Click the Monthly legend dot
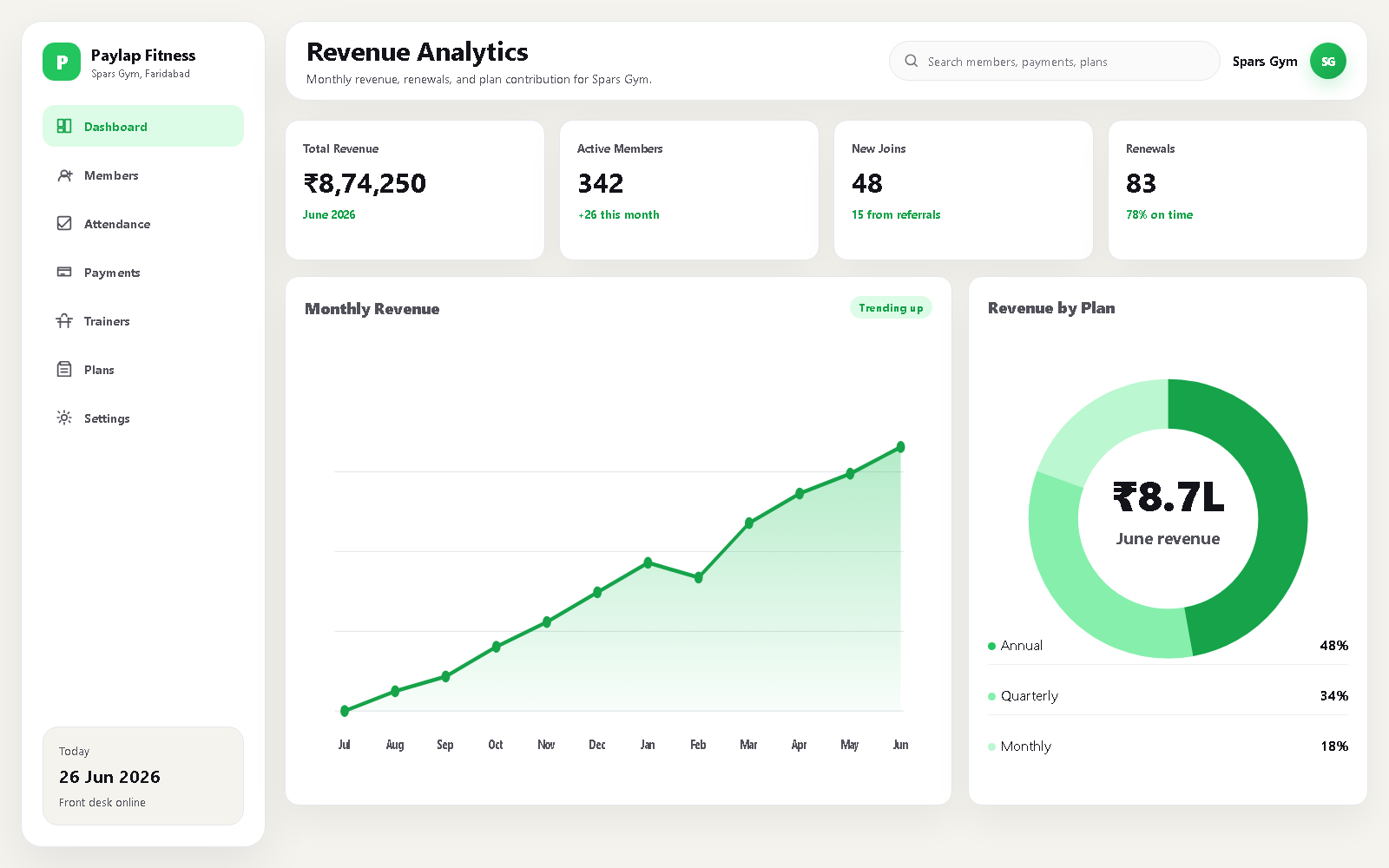 [x=991, y=746]
